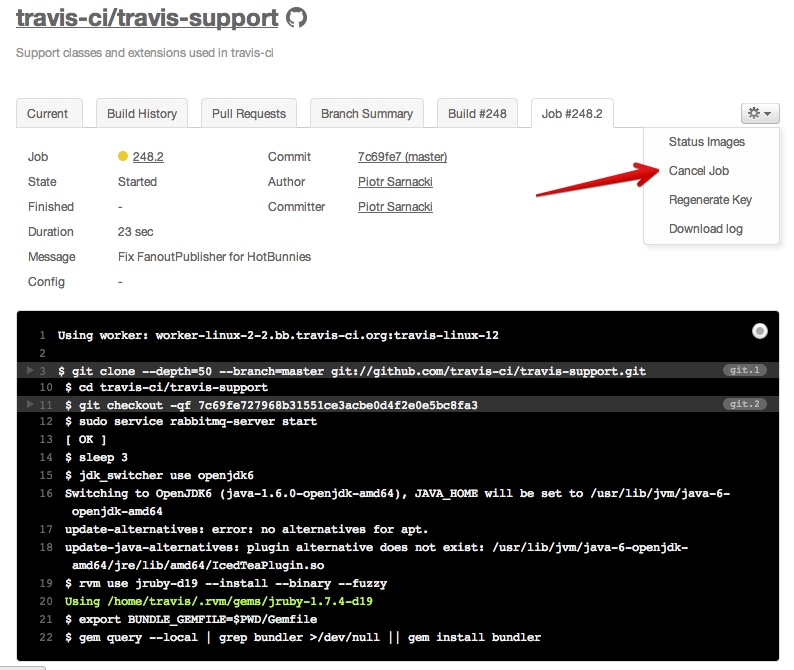This screenshot has width=794, height=670.
Task: Click the git.1 fold label
Action: point(744,370)
